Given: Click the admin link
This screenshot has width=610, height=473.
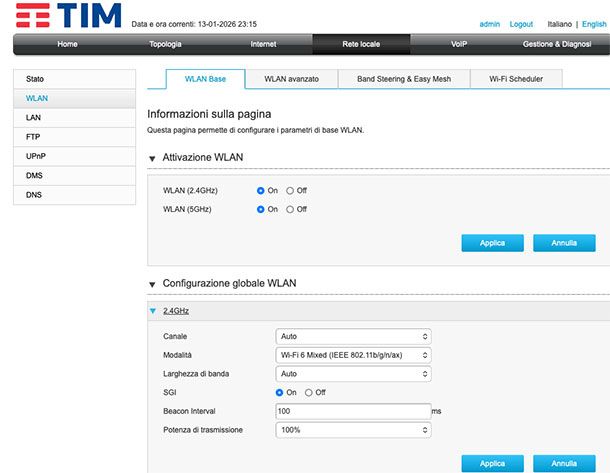Looking at the screenshot, I should (490, 24).
